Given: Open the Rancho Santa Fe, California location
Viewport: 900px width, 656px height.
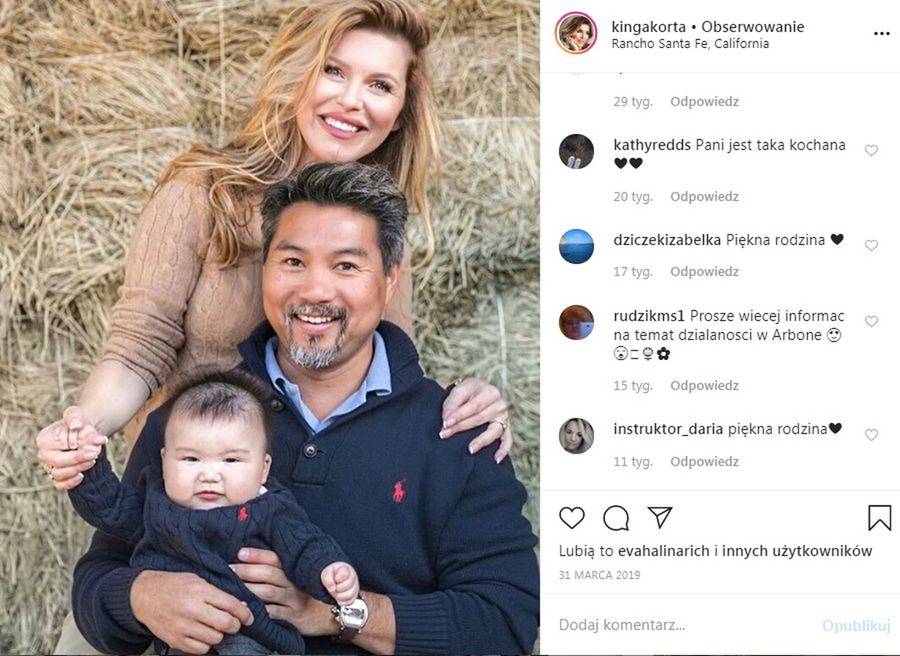Looking at the screenshot, I should click(690, 44).
